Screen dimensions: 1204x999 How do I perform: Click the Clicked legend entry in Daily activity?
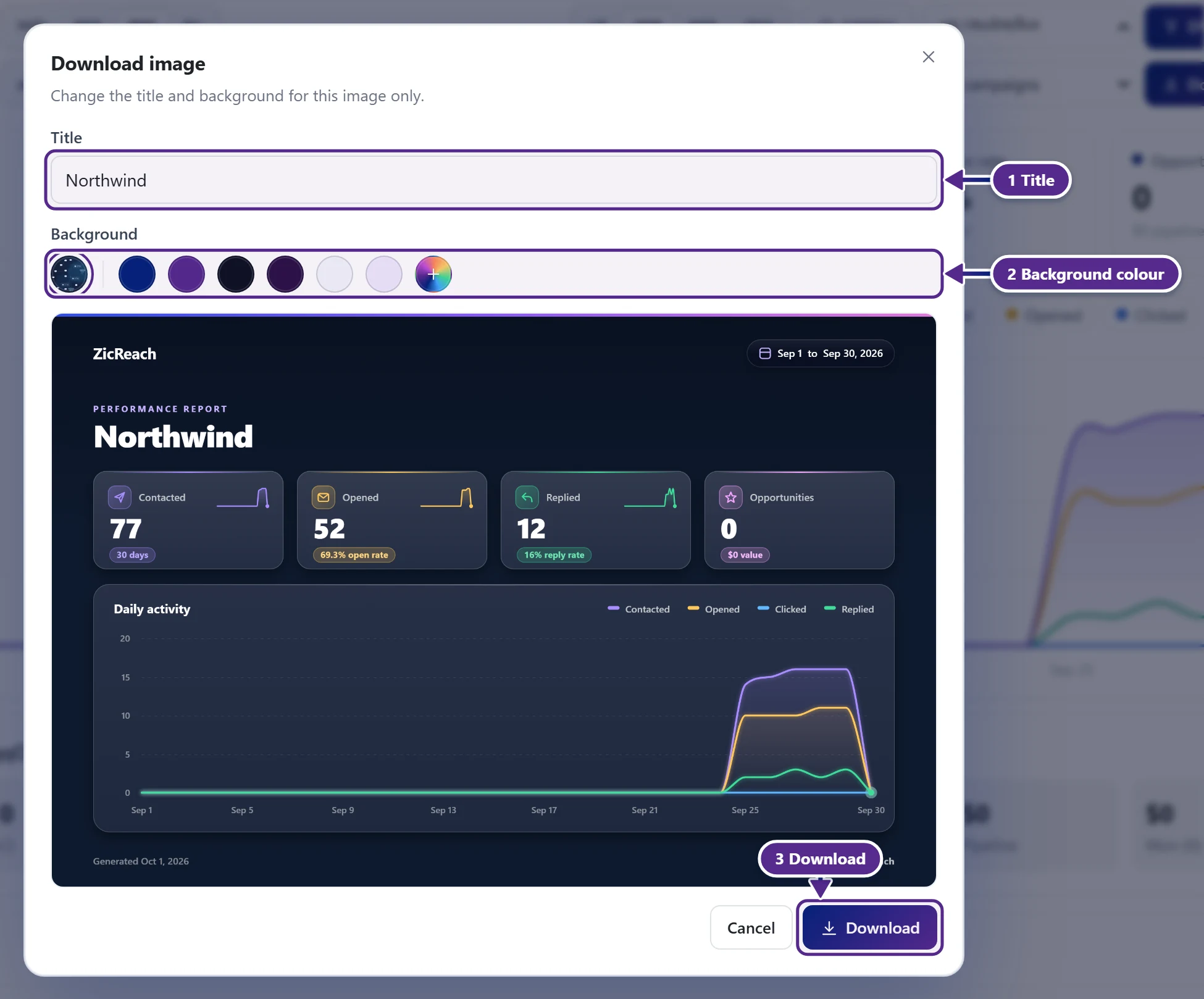[x=782, y=609]
